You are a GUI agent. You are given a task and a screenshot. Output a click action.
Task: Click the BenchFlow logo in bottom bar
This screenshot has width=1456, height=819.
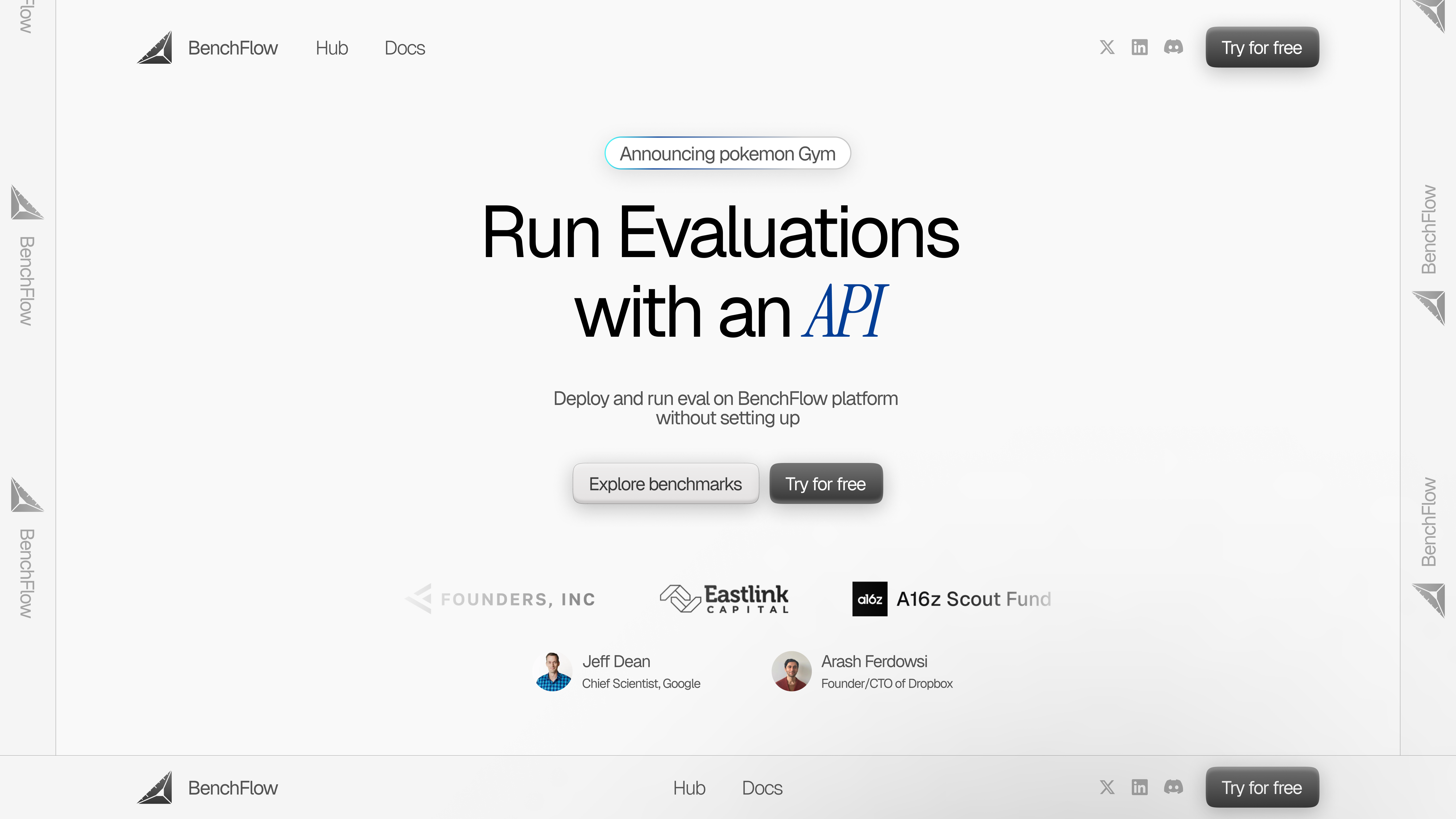click(154, 787)
